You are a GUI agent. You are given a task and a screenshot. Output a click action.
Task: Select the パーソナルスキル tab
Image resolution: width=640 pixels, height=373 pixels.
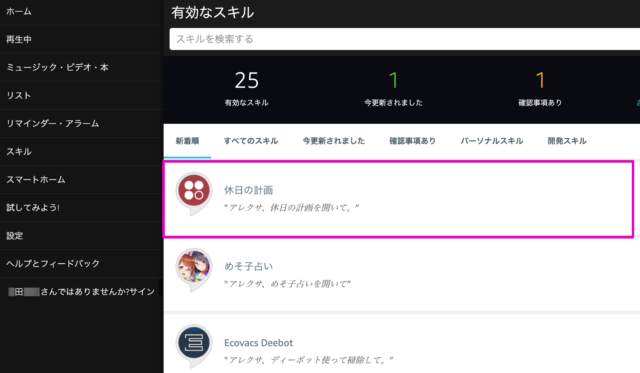coord(491,141)
